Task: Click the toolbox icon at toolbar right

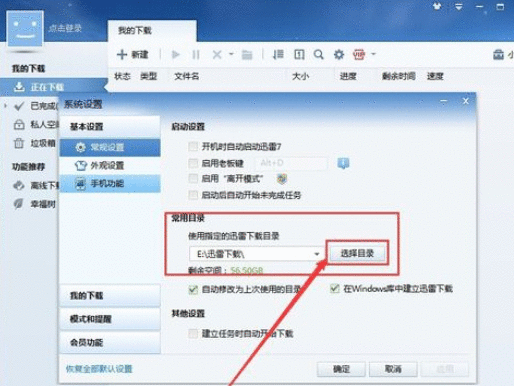Action: click(x=498, y=54)
